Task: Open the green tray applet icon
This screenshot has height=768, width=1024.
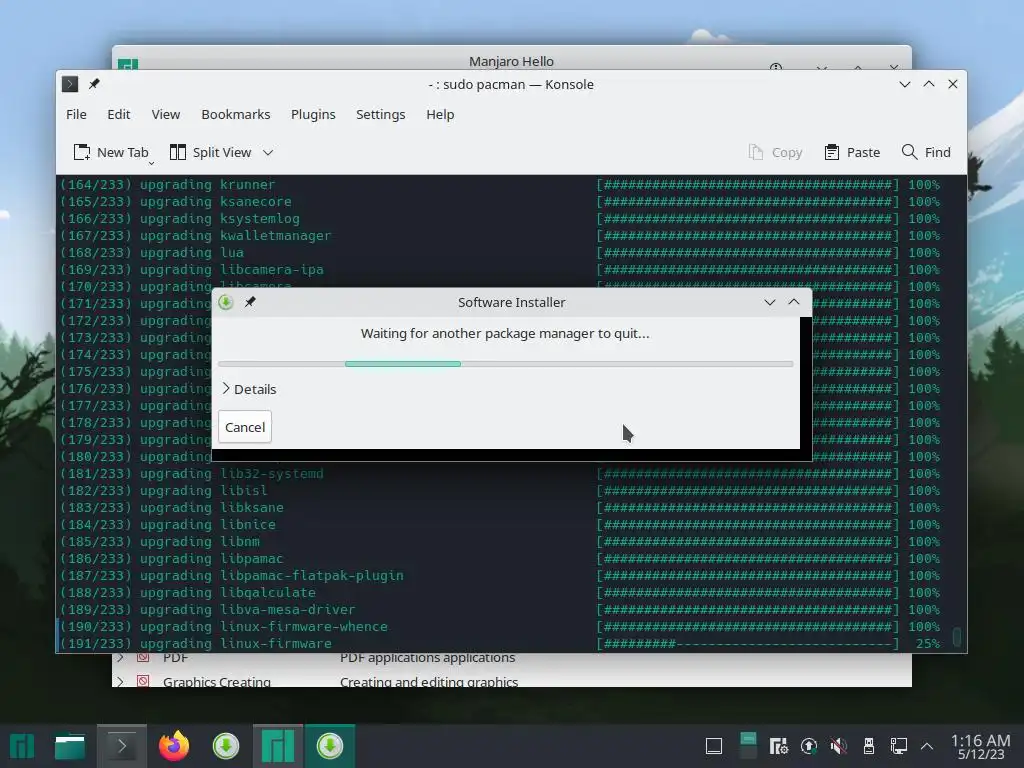Action: [748, 746]
